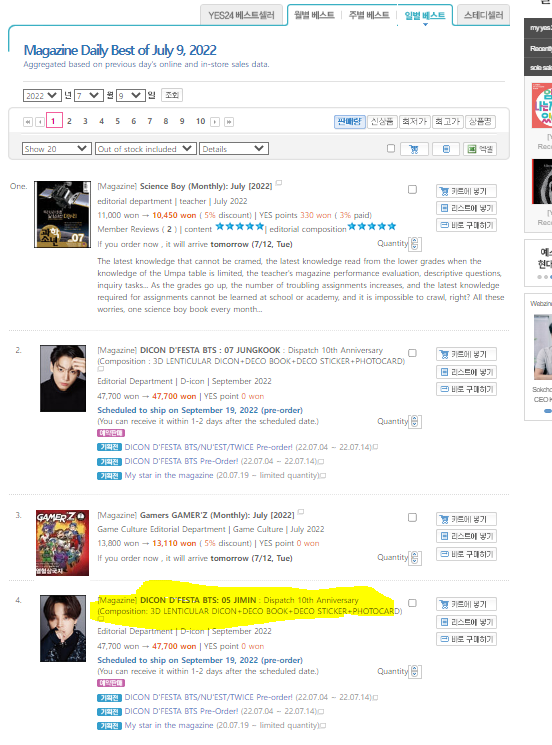Screen dimensions: 552x745
Task: Switch to 주별 베스트 weekly tab
Action: tap(369, 15)
